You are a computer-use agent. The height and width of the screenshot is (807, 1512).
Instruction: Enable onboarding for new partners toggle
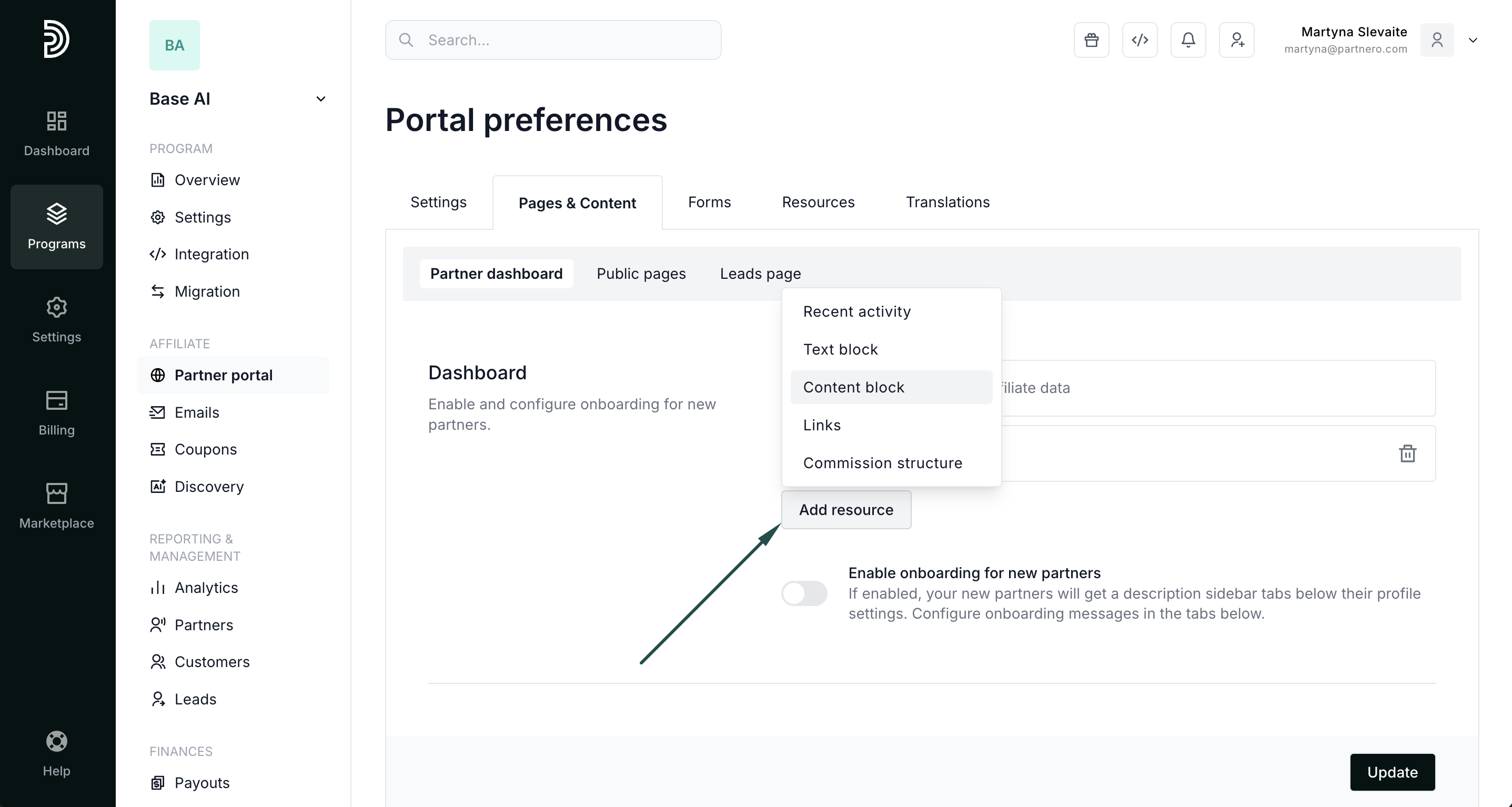[x=804, y=593]
